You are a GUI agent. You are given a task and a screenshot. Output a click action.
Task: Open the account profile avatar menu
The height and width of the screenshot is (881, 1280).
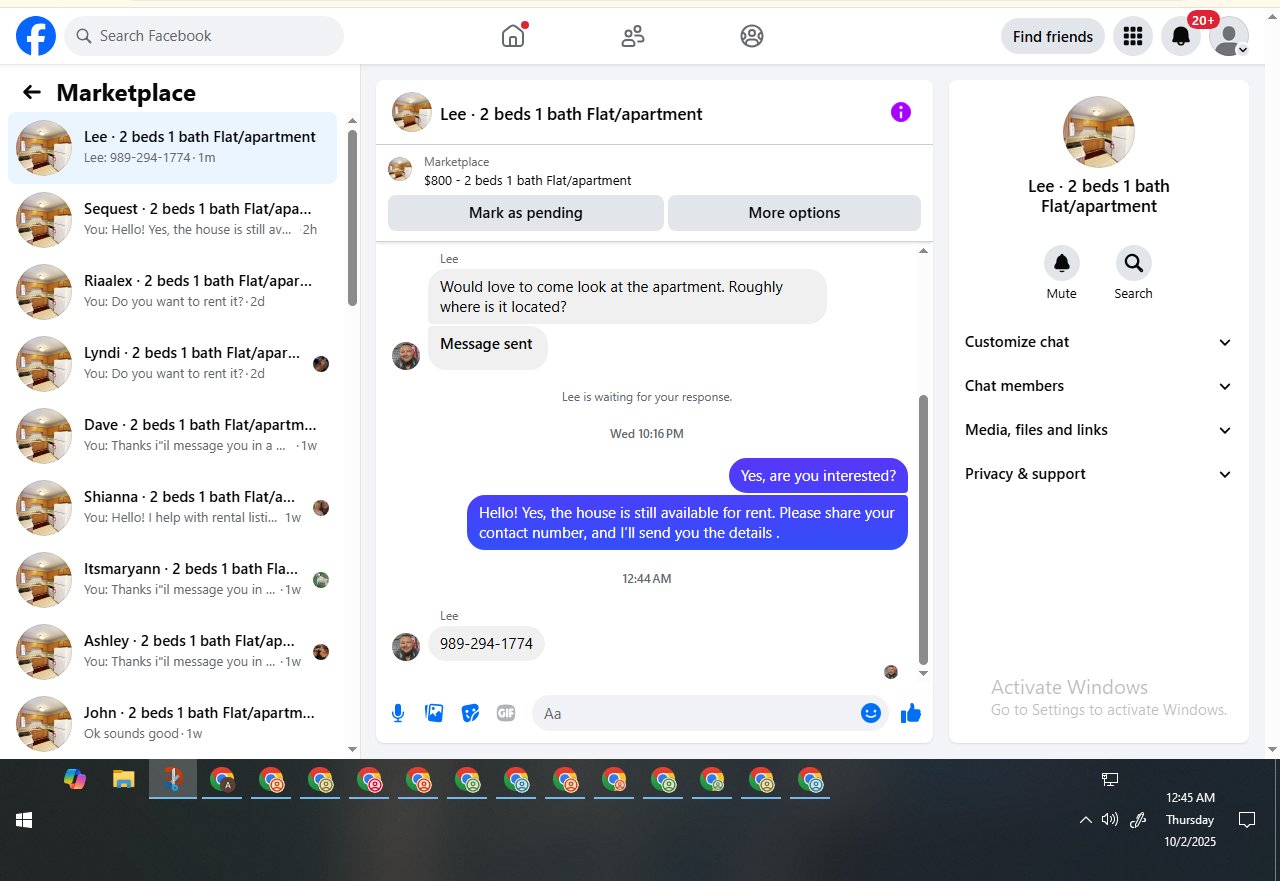1229,36
